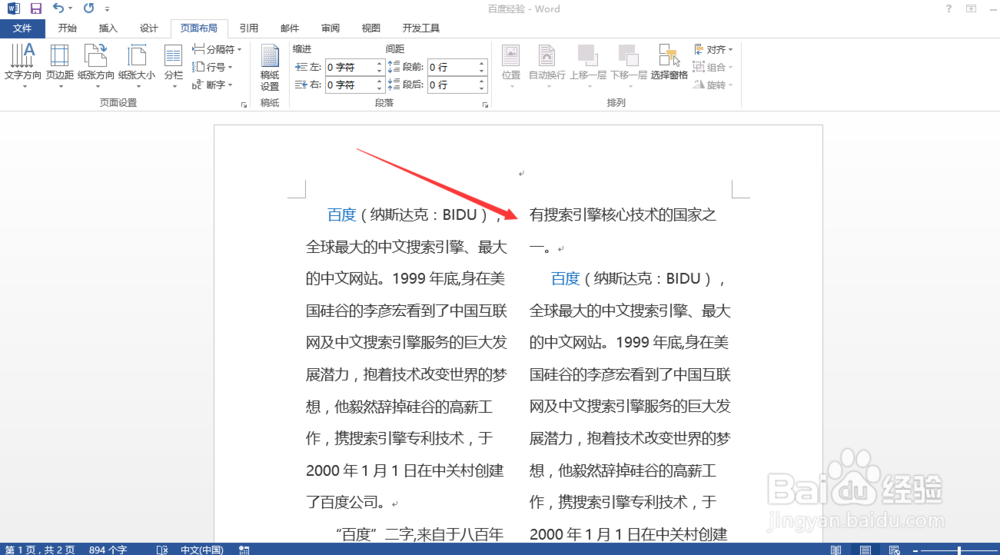Click the 段前 spacing before field
The width and height of the screenshot is (1000, 555).
[x=452, y=67]
